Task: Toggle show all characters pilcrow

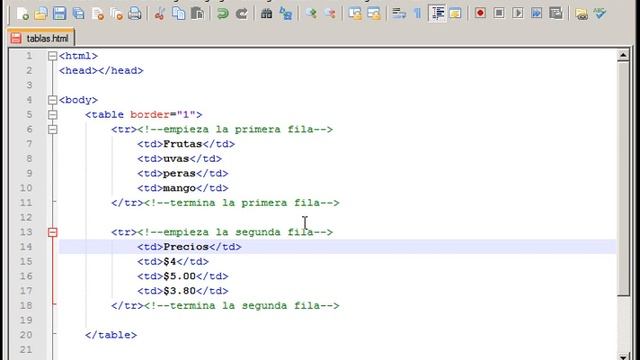Action: click(418, 13)
